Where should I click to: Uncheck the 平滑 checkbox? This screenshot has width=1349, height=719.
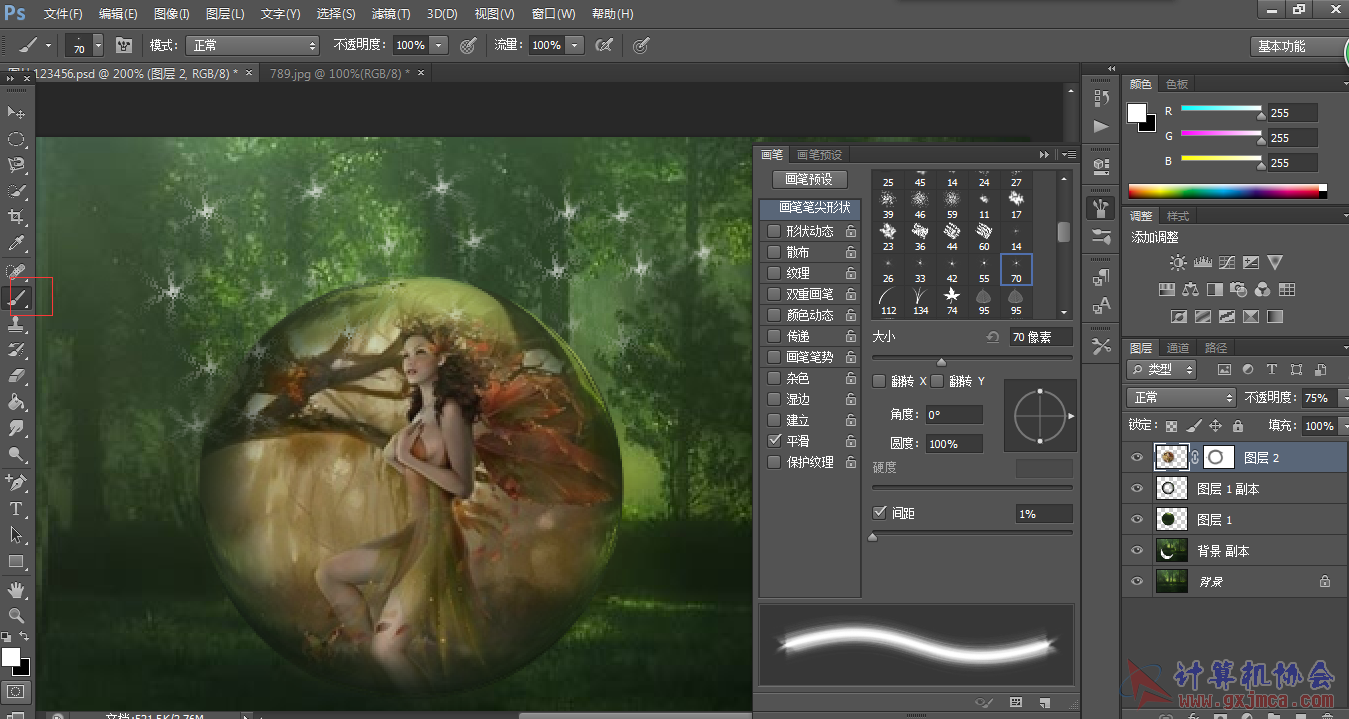[774, 441]
